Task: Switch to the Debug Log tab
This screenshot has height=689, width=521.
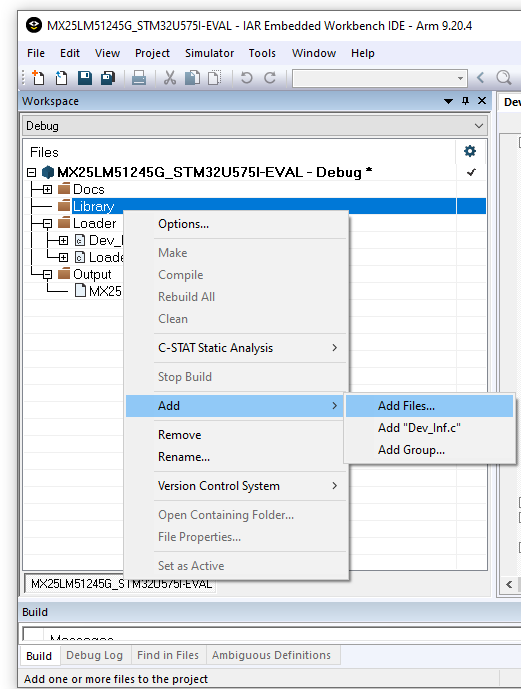Action: point(94,655)
